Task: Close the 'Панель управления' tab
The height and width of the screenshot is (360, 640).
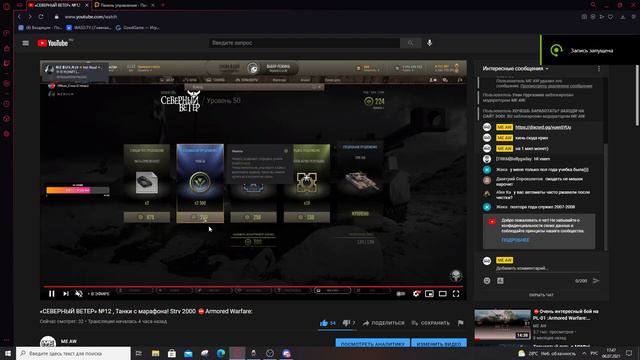Action: (x=153, y=5)
